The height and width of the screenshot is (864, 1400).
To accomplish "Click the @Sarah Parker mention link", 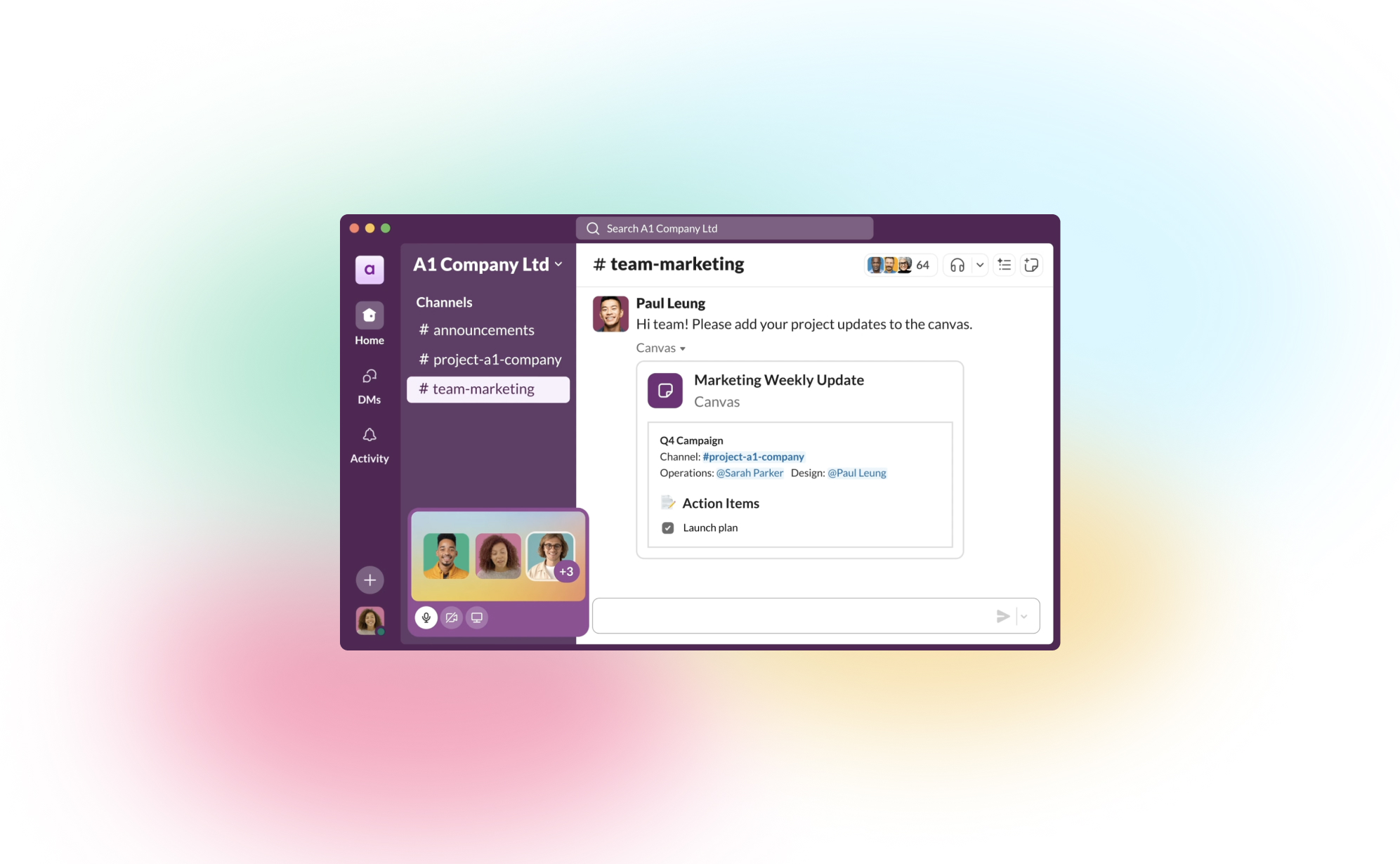I will [749, 473].
